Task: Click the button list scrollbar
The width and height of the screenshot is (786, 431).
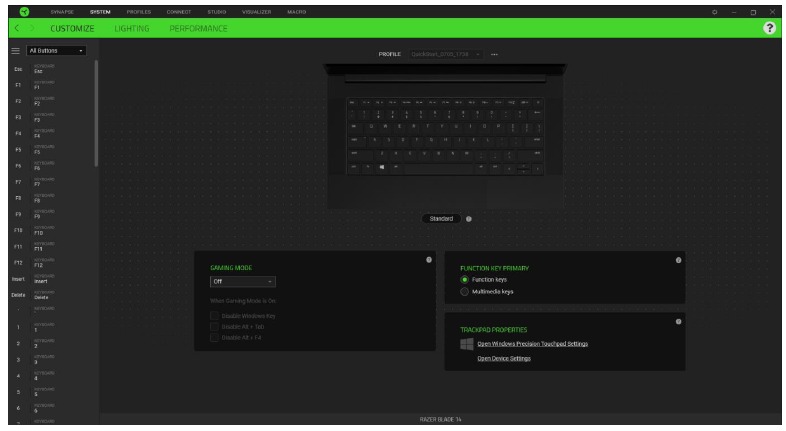Action: 96,113
